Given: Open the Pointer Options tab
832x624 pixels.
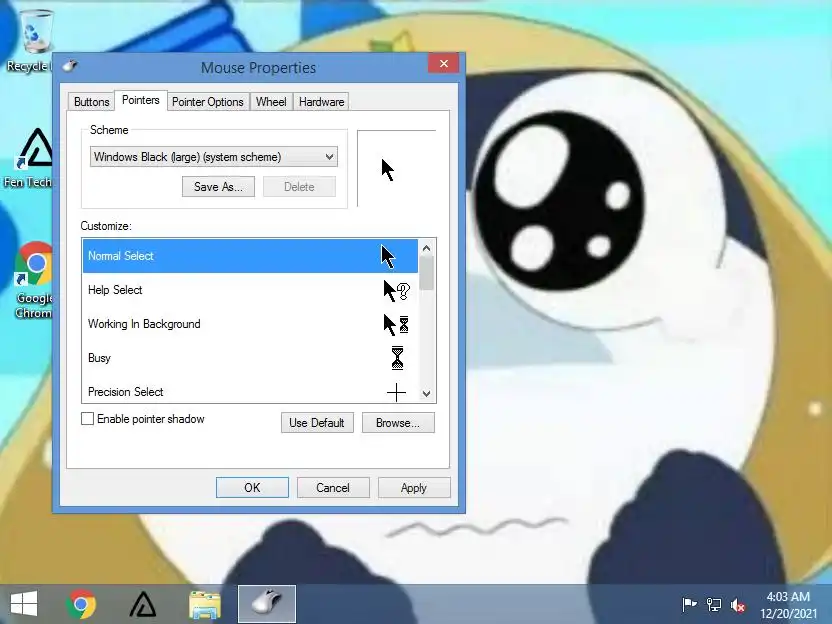Looking at the screenshot, I should click(x=207, y=102).
